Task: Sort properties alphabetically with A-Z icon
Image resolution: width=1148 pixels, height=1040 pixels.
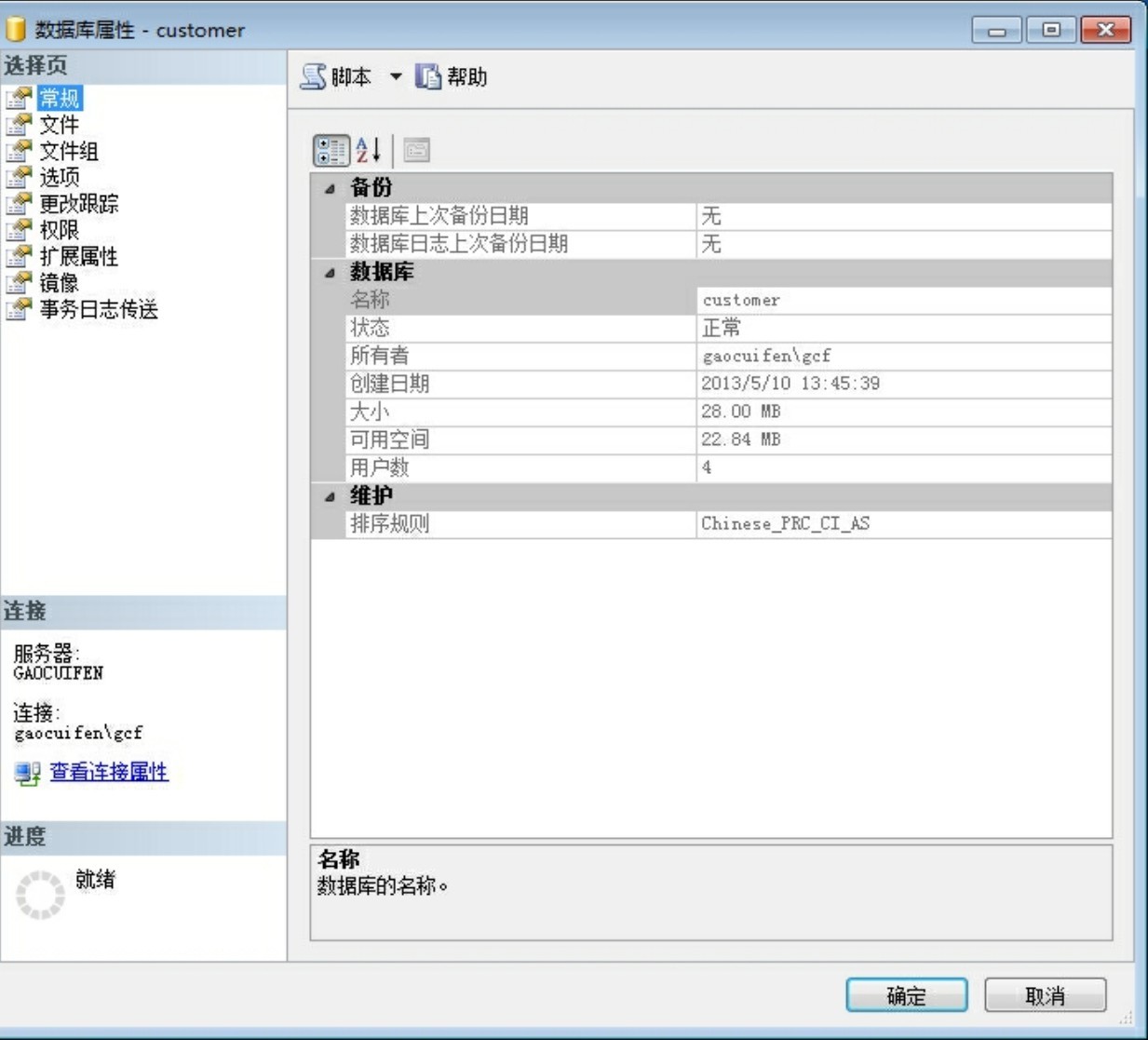Action: [x=369, y=150]
